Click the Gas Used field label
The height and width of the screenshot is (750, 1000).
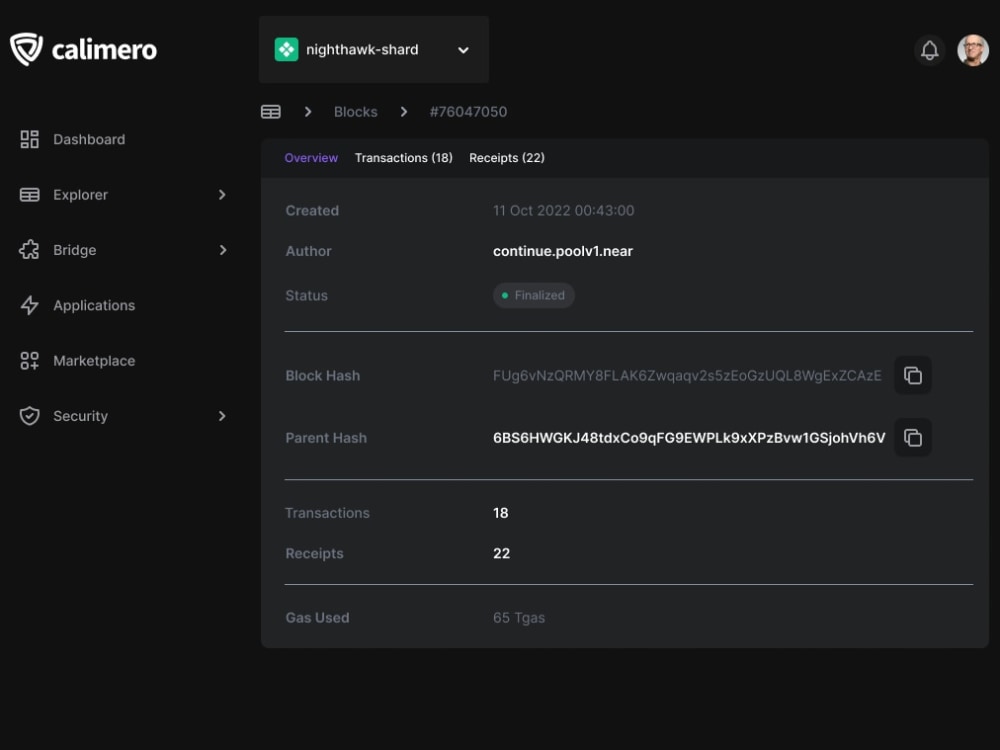[318, 617]
